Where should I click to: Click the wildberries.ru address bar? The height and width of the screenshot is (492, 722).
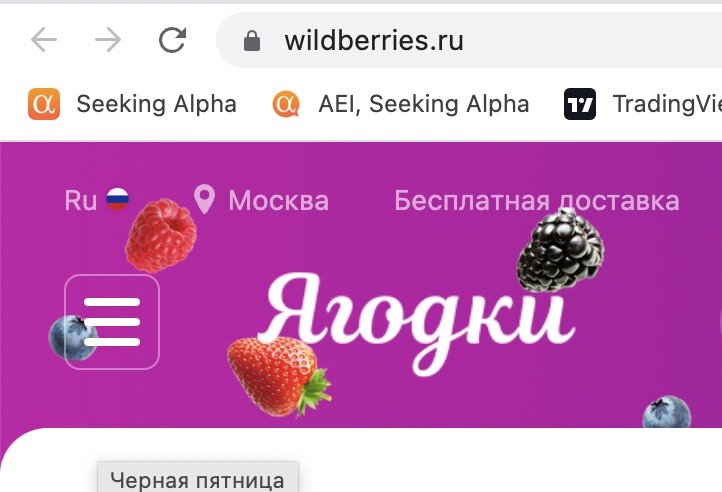(469, 41)
